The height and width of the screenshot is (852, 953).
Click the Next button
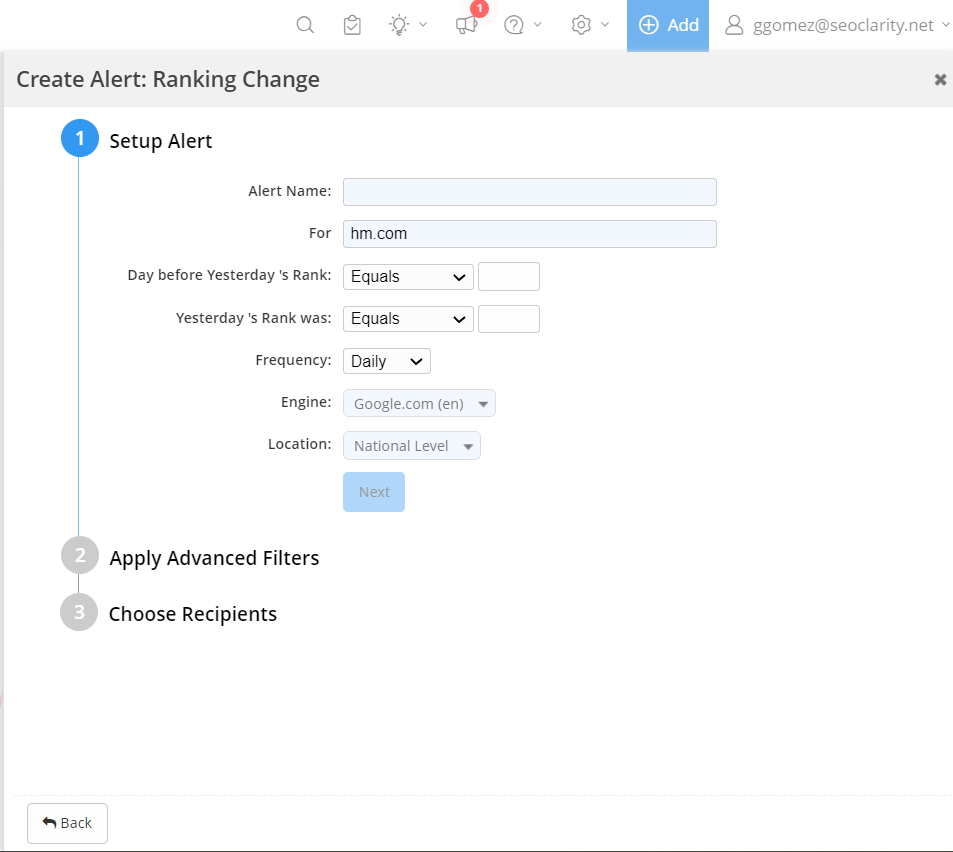[x=374, y=492]
